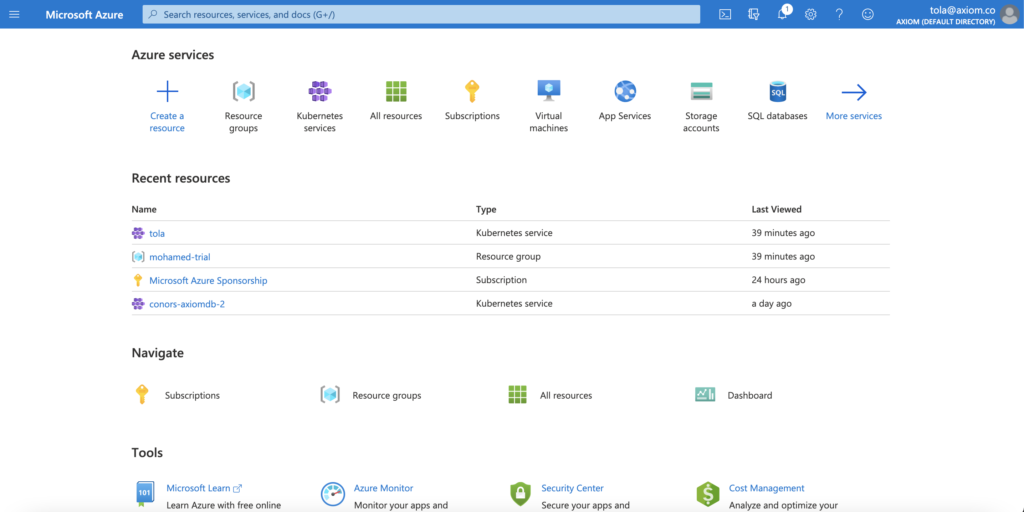Open Directory and subscription filter icon
Viewport: 1024px width, 512px height.
tap(754, 14)
